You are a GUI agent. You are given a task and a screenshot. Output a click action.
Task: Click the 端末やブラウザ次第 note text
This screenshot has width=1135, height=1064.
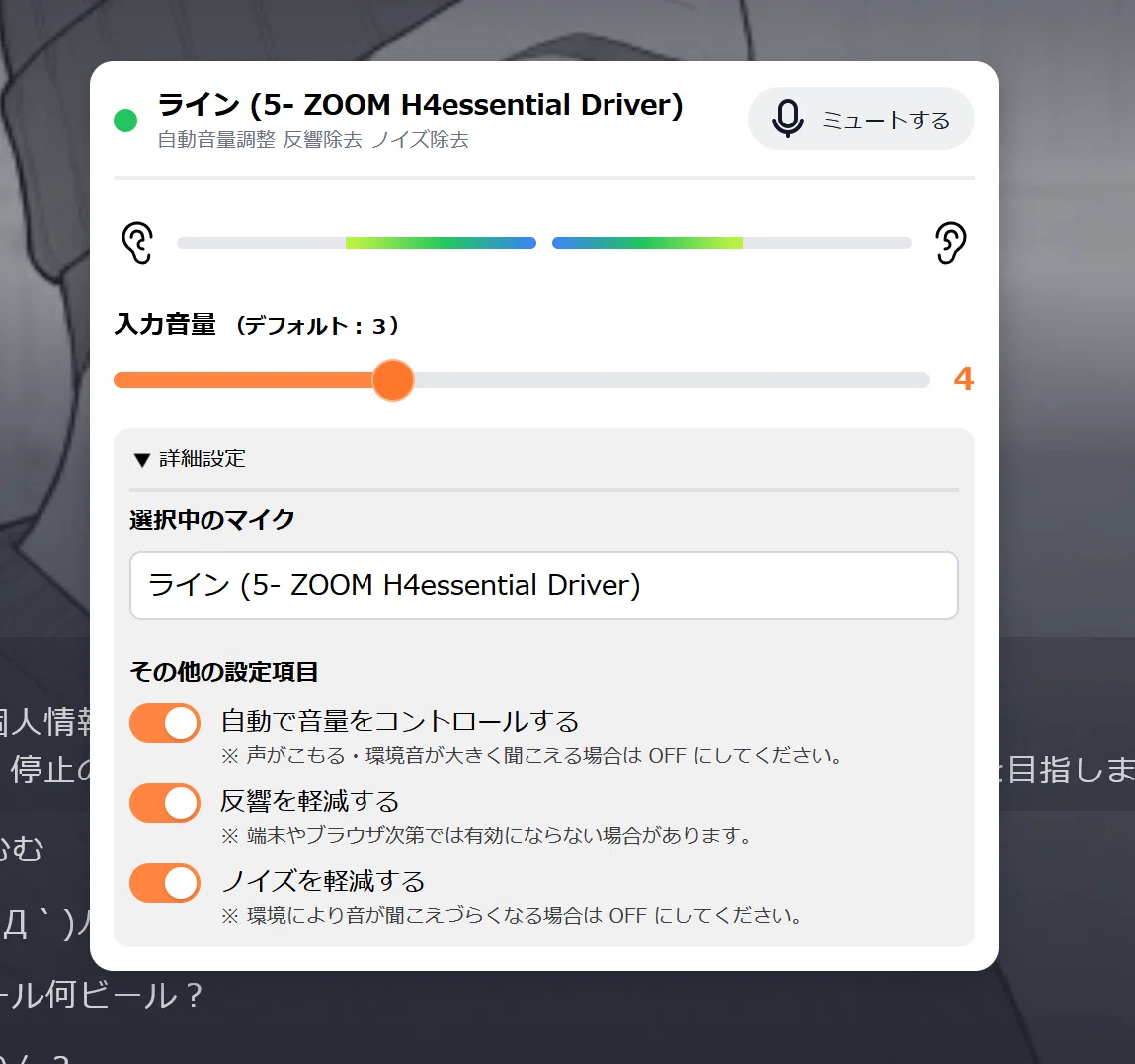(486, 835)
